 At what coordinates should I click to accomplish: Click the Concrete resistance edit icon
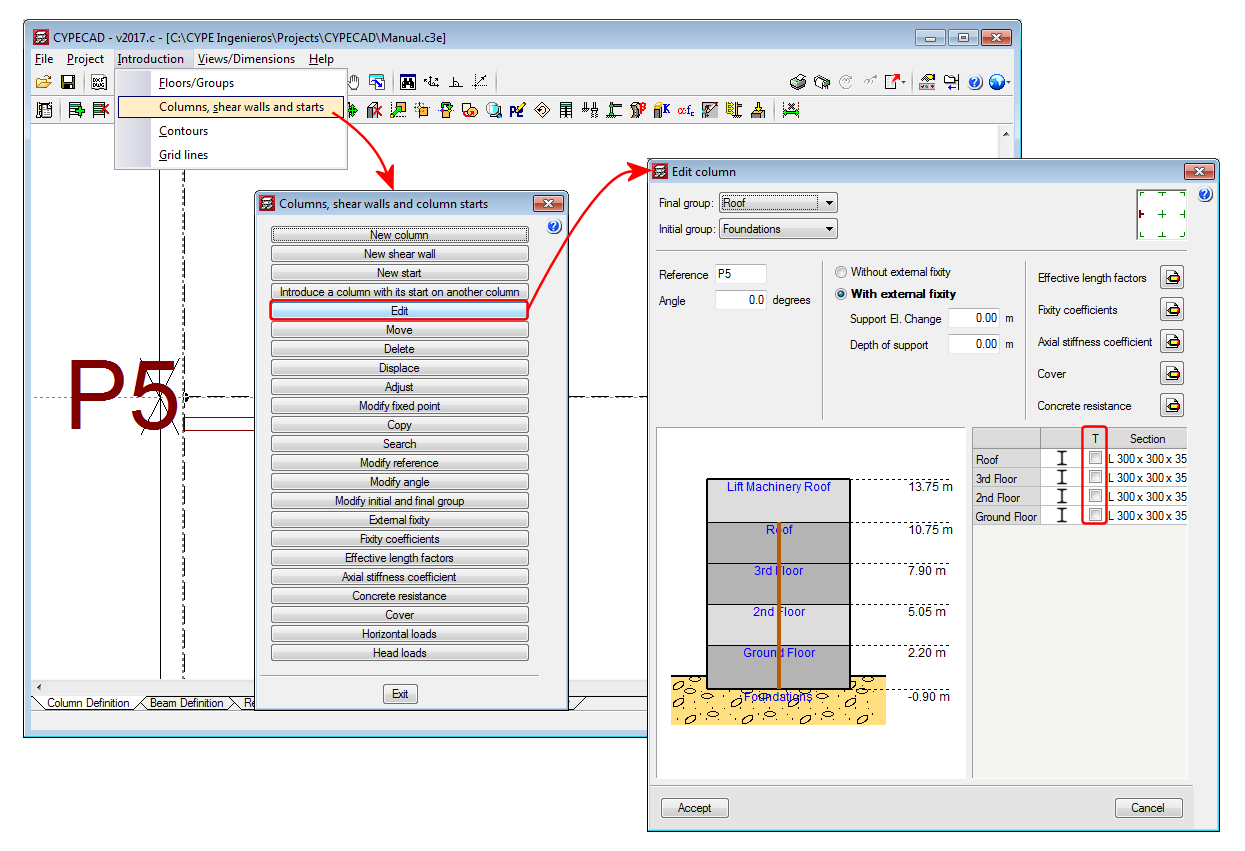tap(1171, 406)
